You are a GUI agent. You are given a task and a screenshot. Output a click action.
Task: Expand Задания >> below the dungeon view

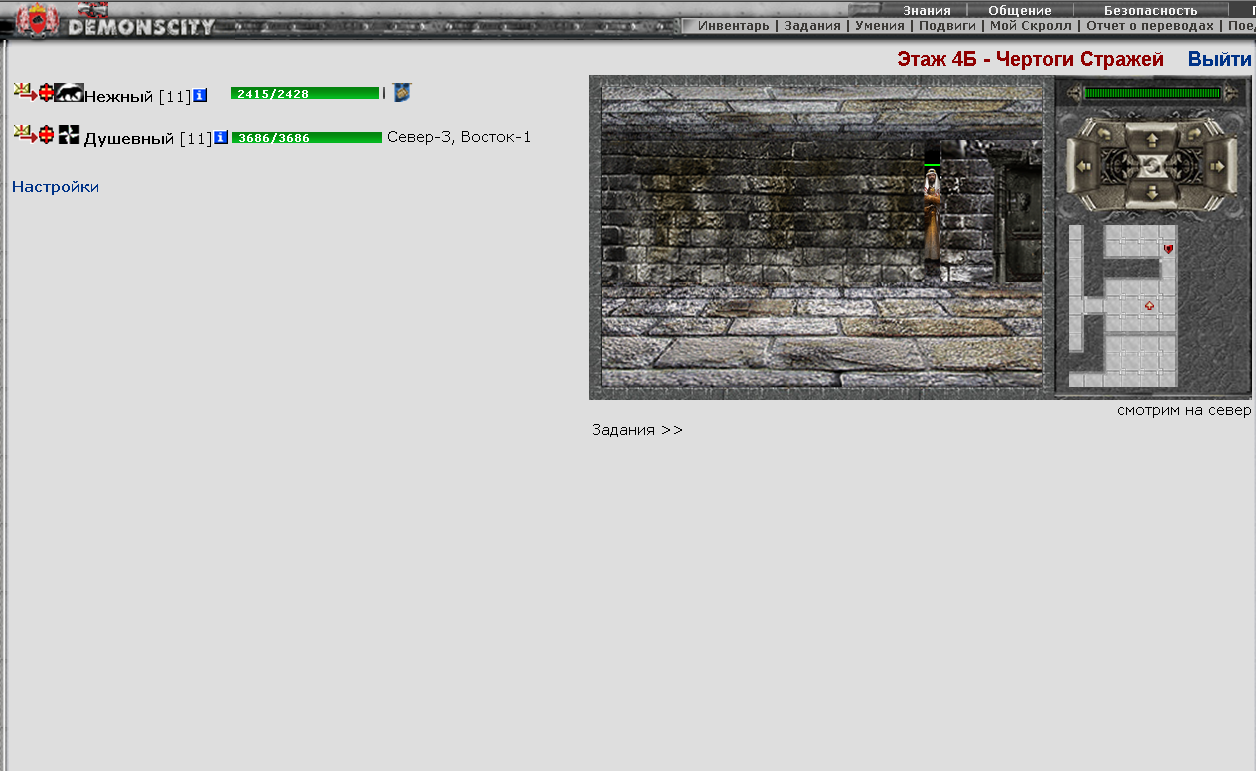click(638, 430)
